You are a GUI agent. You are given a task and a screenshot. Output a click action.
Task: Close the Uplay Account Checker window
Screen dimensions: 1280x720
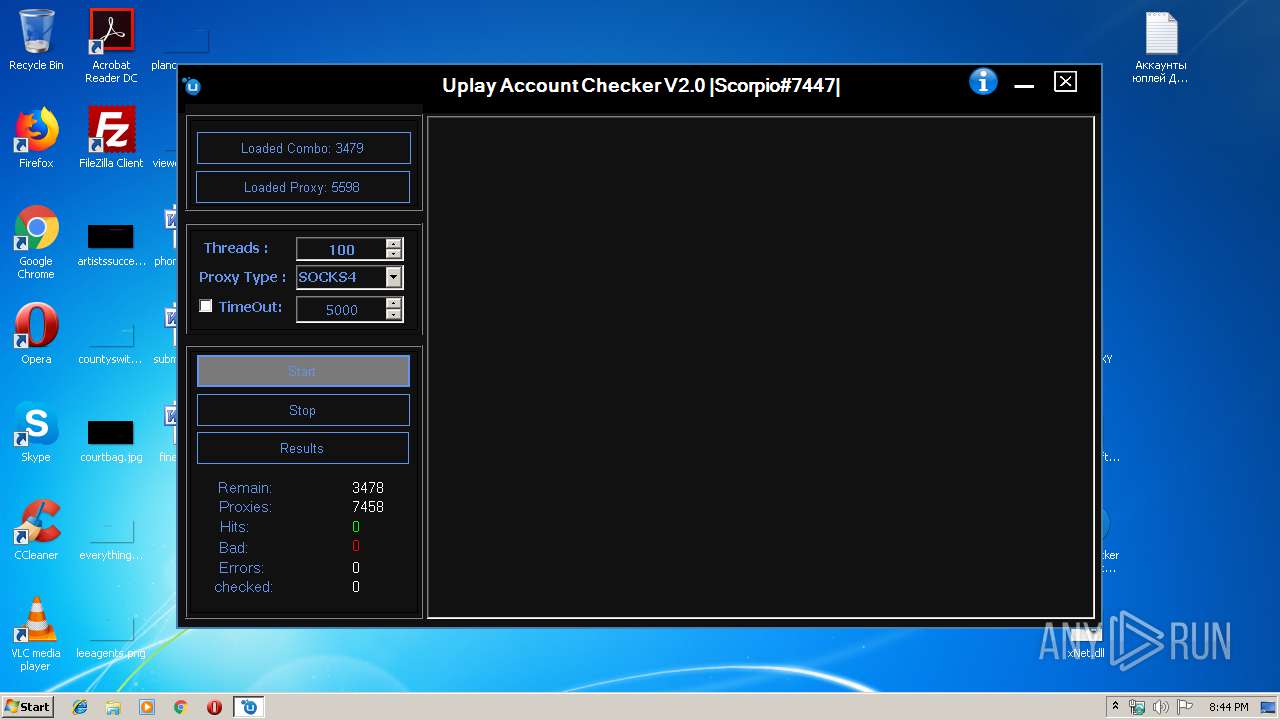[1066, 82]
